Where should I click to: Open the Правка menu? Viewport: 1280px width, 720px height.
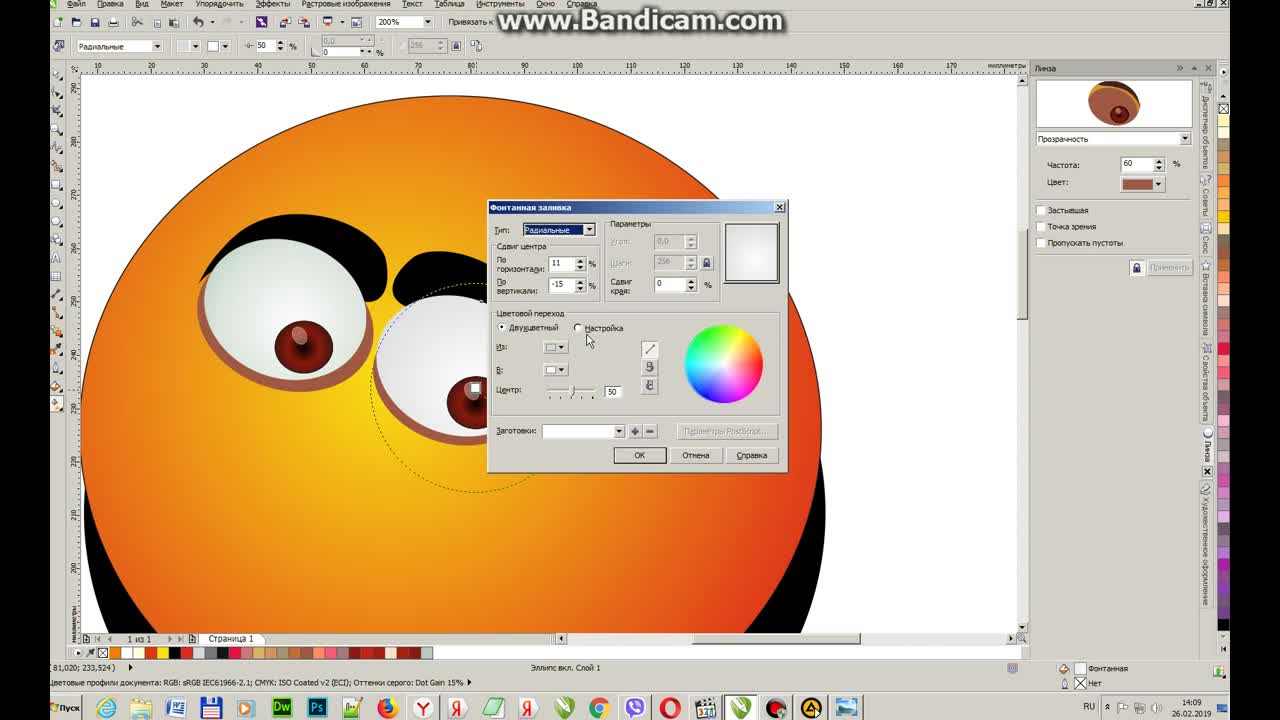coord(110,4)
